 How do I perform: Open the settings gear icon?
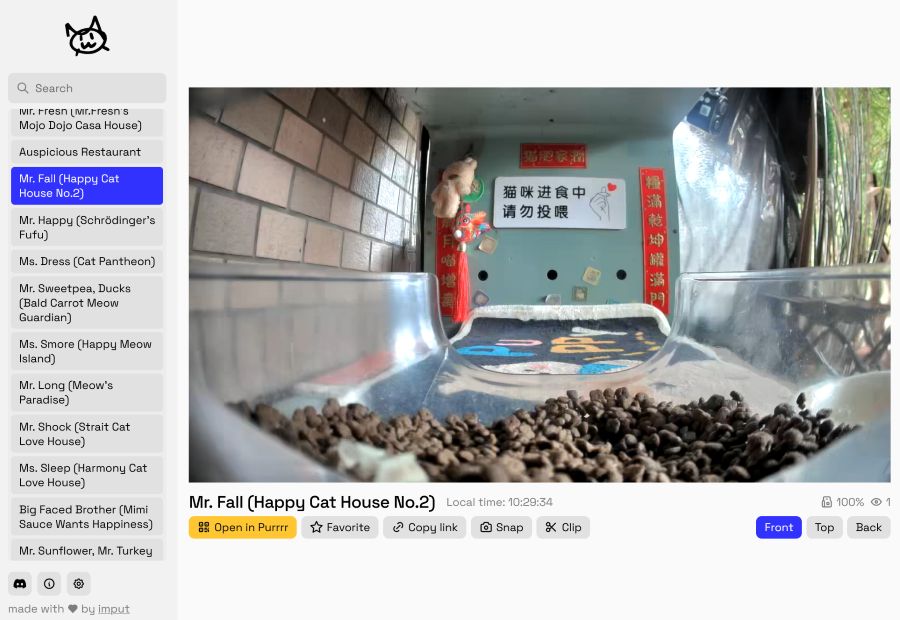coord(79,583)
